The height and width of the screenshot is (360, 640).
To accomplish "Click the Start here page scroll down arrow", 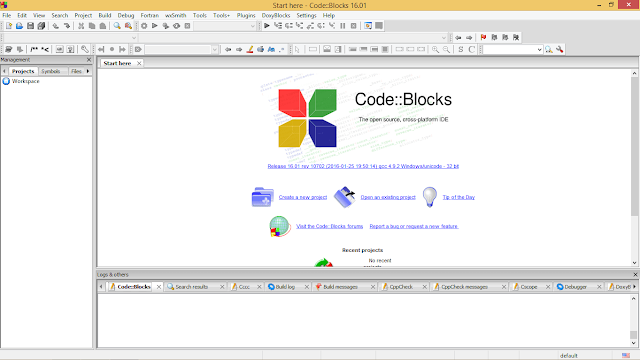I will pos(634,263).
